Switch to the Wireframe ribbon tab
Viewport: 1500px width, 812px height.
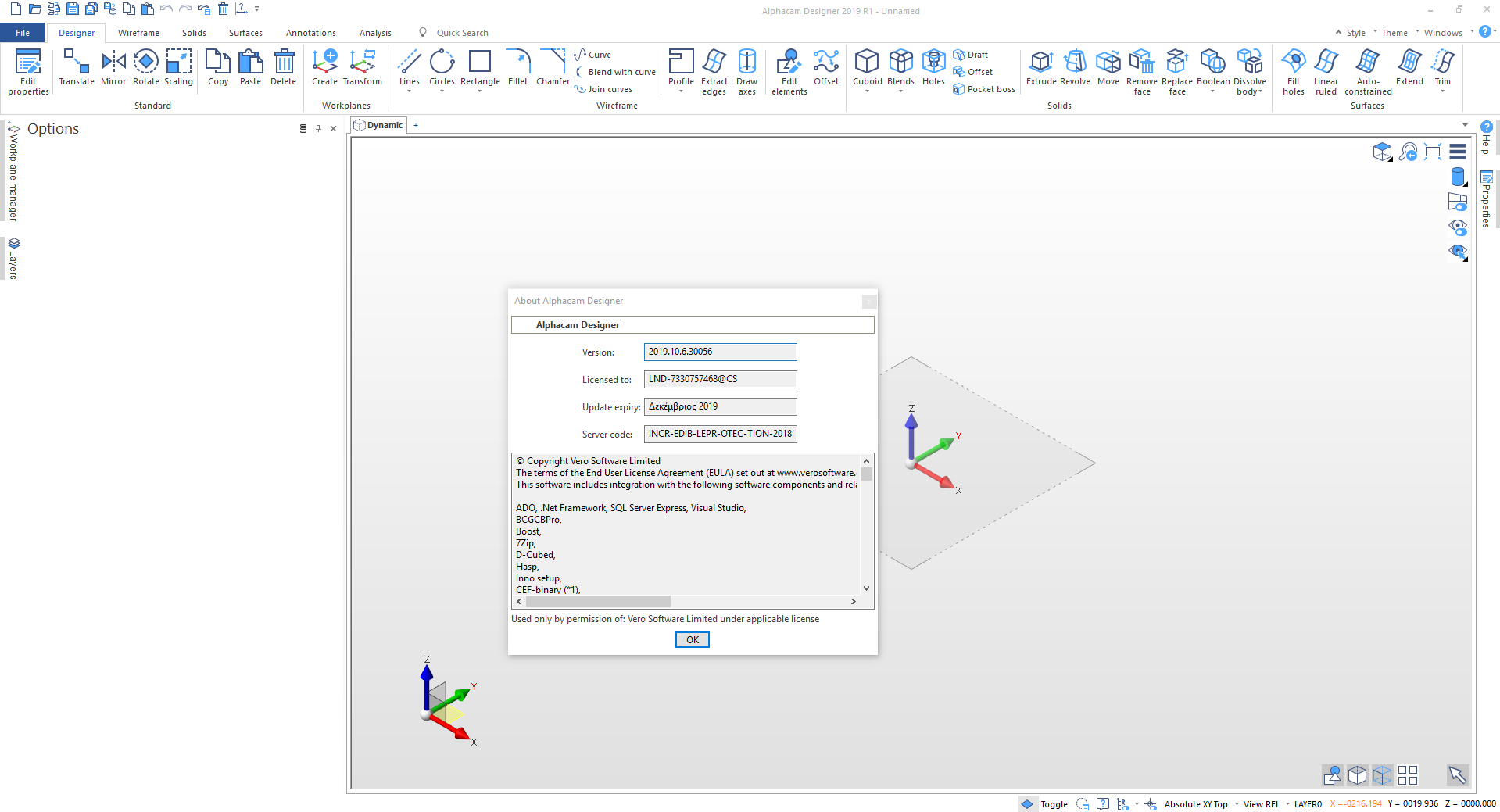pos(138,33)
